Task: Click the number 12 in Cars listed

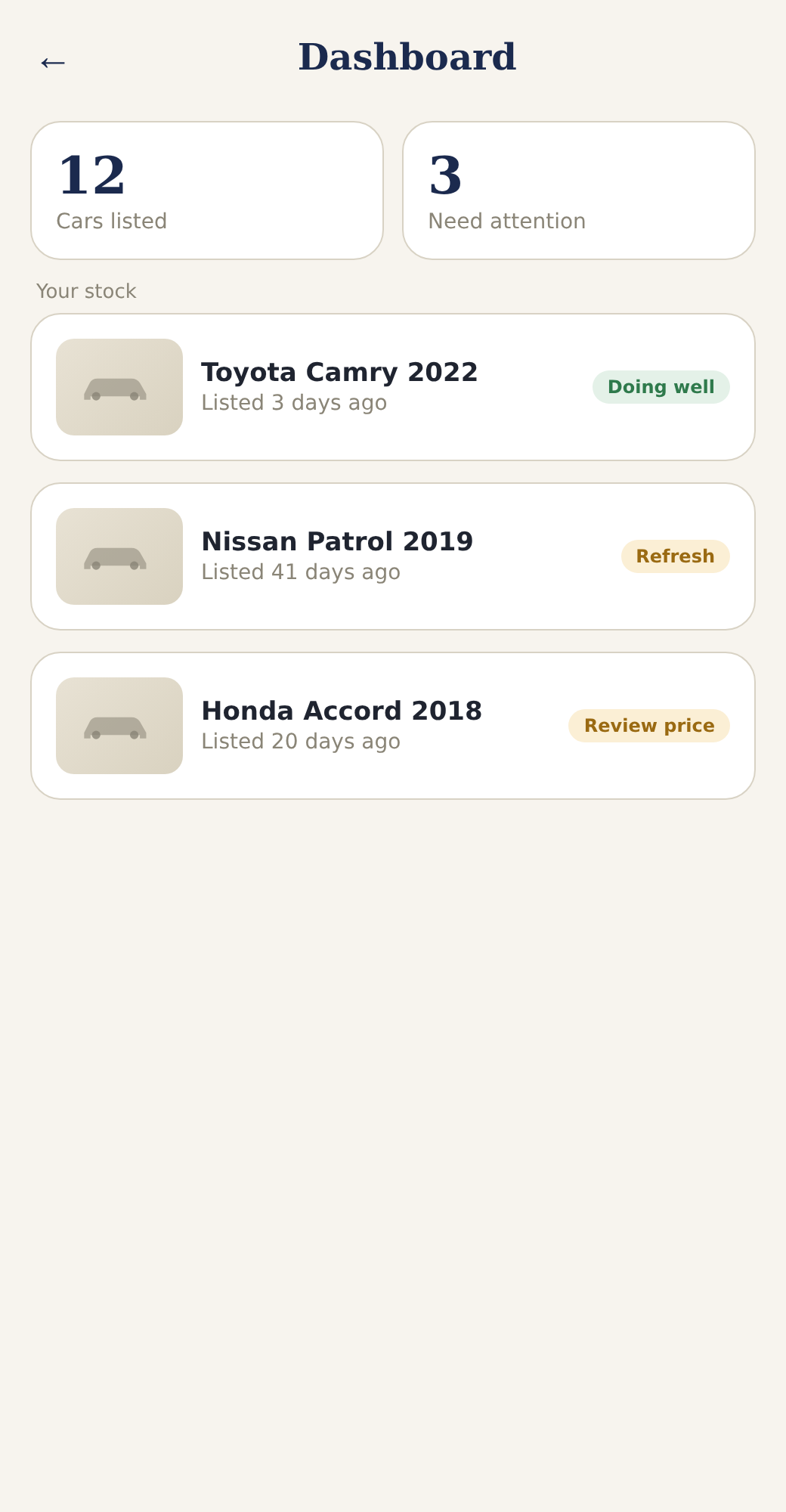Action: tap(91, 175)
